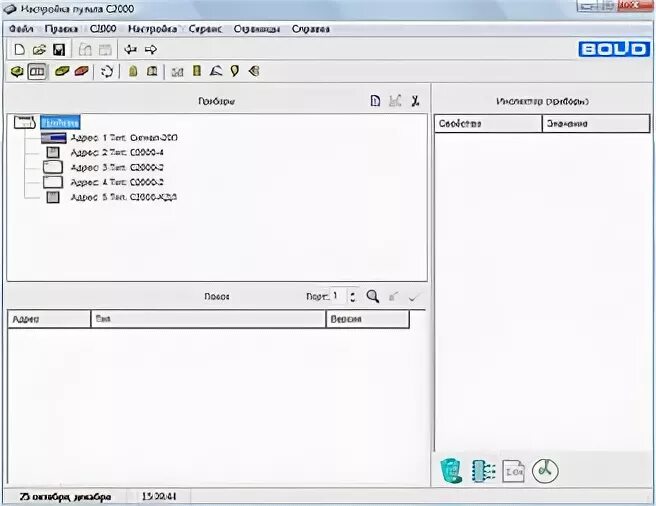Select device Адрес 1 Сигнал-20
Image resolution: width=656 pixels, height=506 pixels.
(x=124, y=138)
